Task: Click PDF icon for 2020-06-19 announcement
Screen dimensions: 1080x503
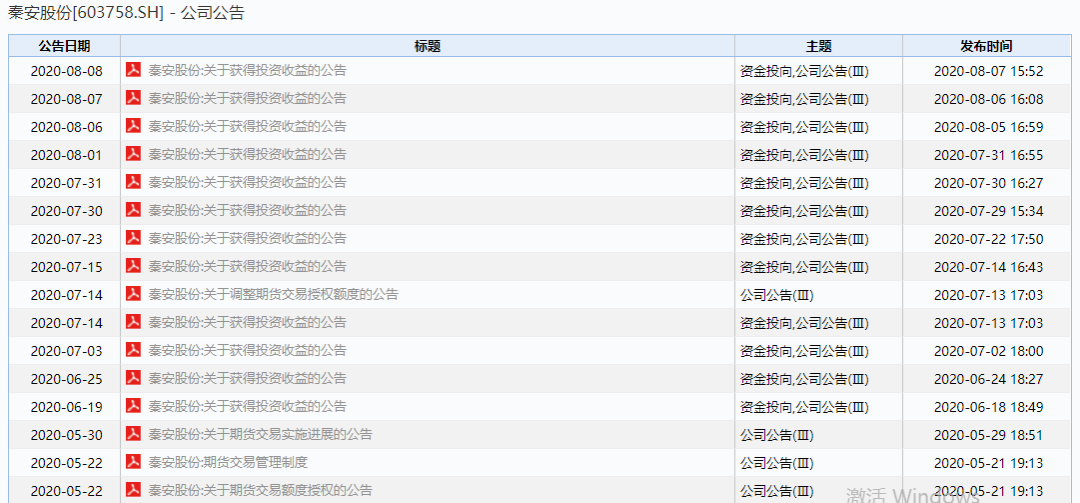Action: [132, 406]
